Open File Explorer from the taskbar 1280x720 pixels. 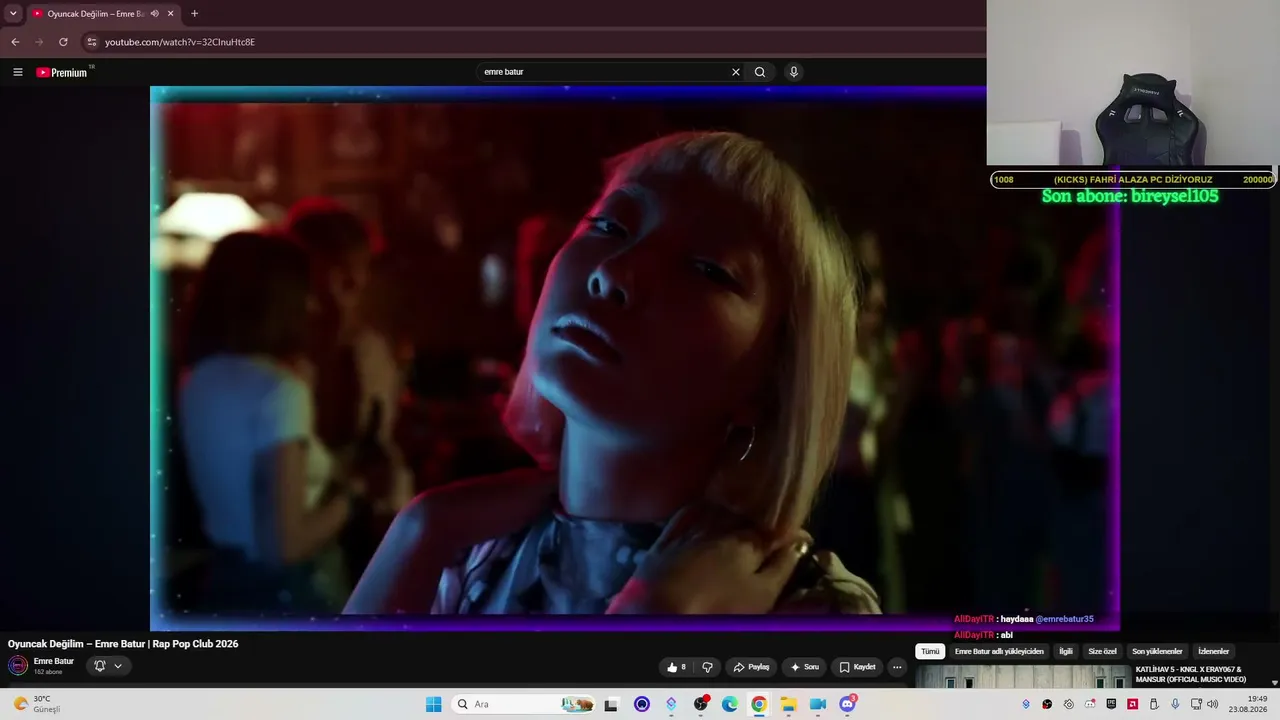788,704
